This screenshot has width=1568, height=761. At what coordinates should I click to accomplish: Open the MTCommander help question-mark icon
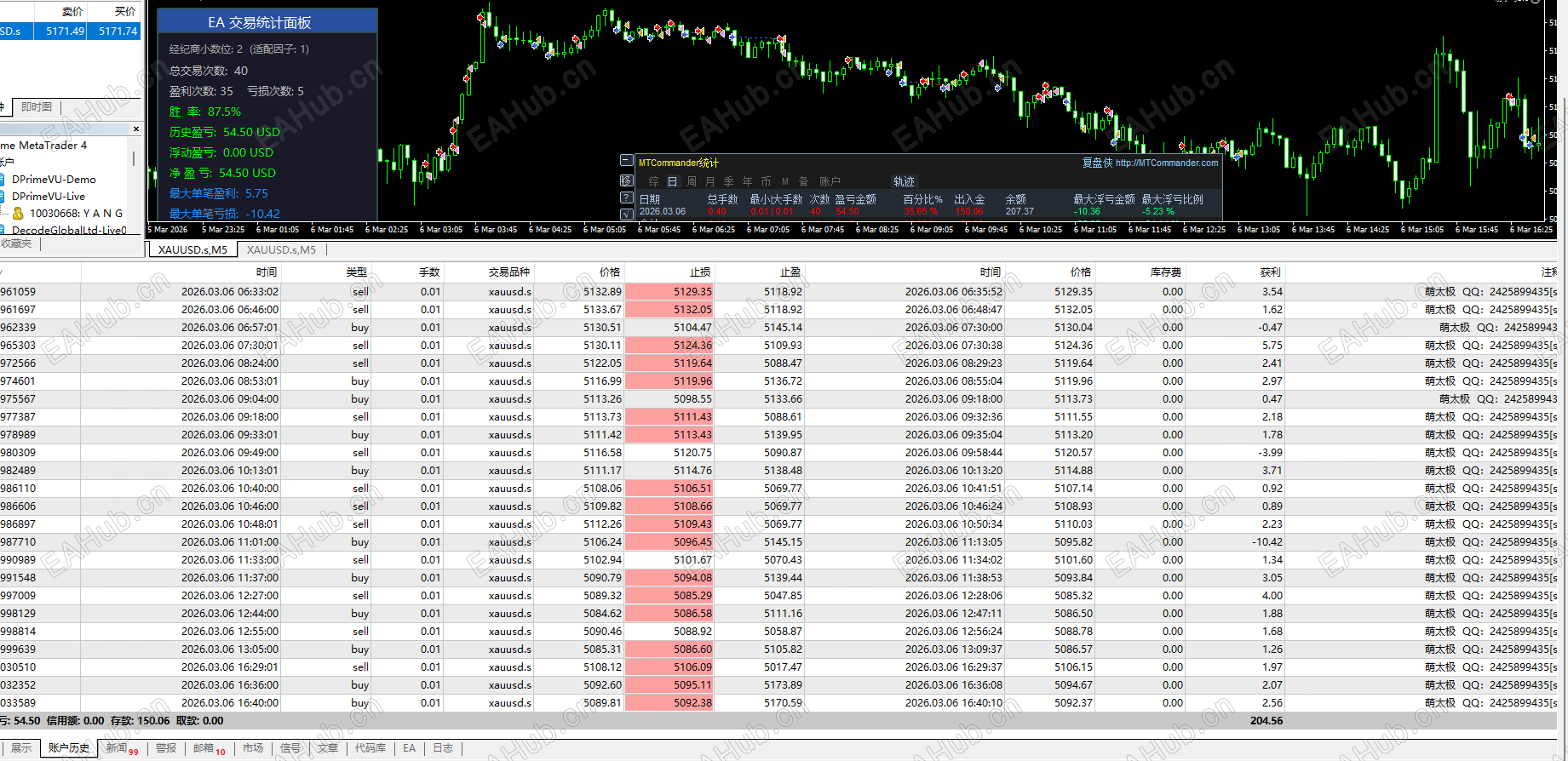coord(627,197)
